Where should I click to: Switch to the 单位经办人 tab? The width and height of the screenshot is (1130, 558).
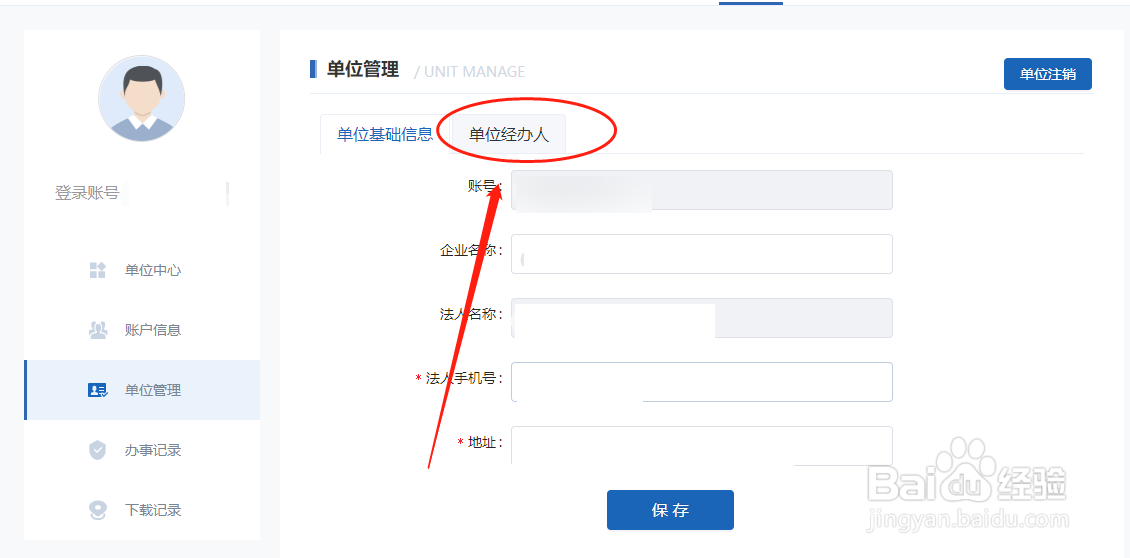509,134
